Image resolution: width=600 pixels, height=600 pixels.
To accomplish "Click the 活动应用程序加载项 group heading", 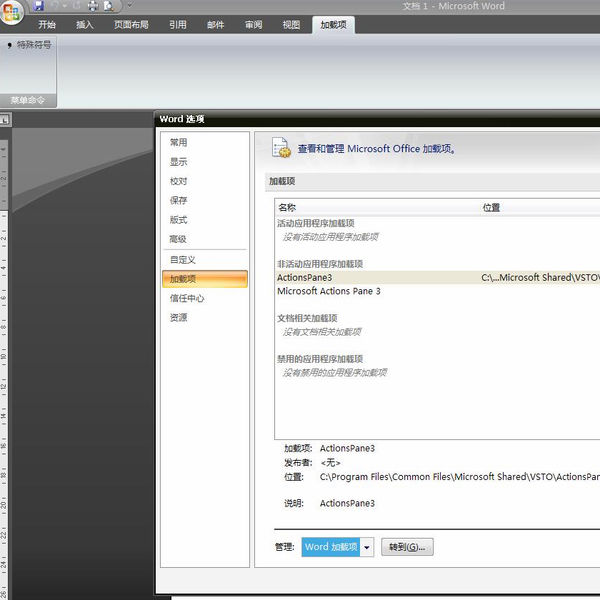I will (x=316, y=223).
